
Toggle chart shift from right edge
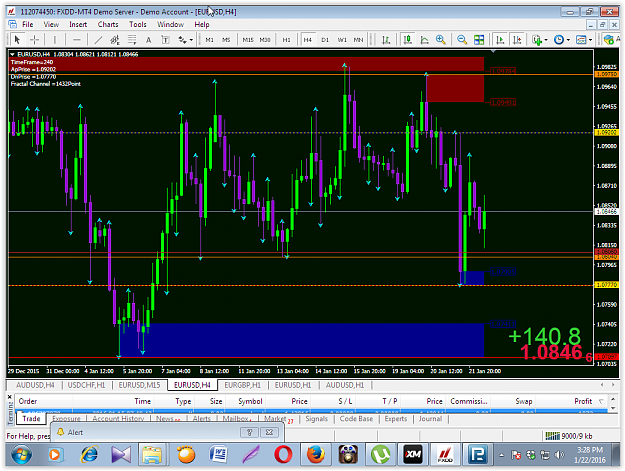tap(517, 39)
